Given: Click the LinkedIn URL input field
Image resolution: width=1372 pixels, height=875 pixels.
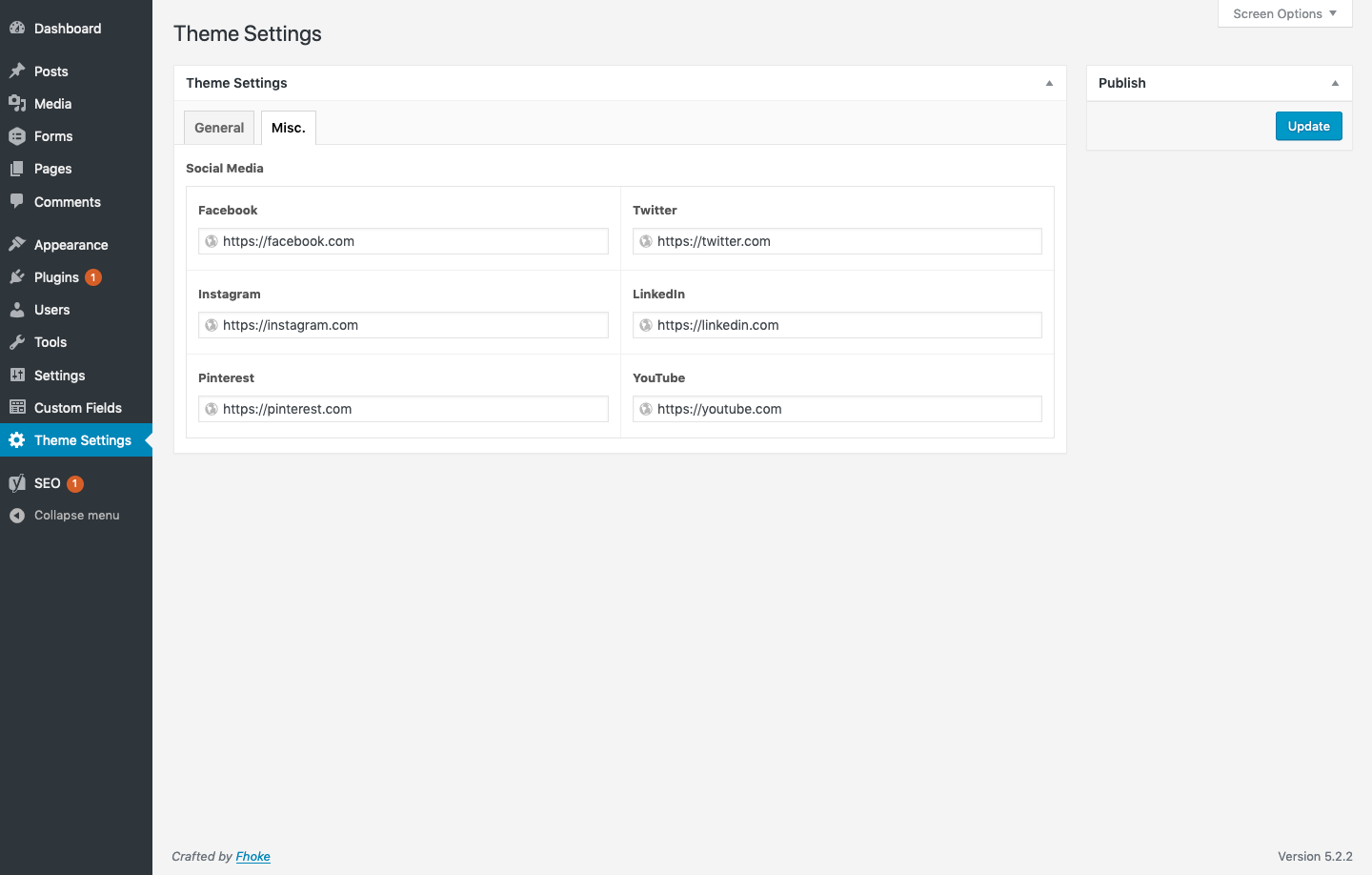Looking at the screenshot, I should pos(837,325).
